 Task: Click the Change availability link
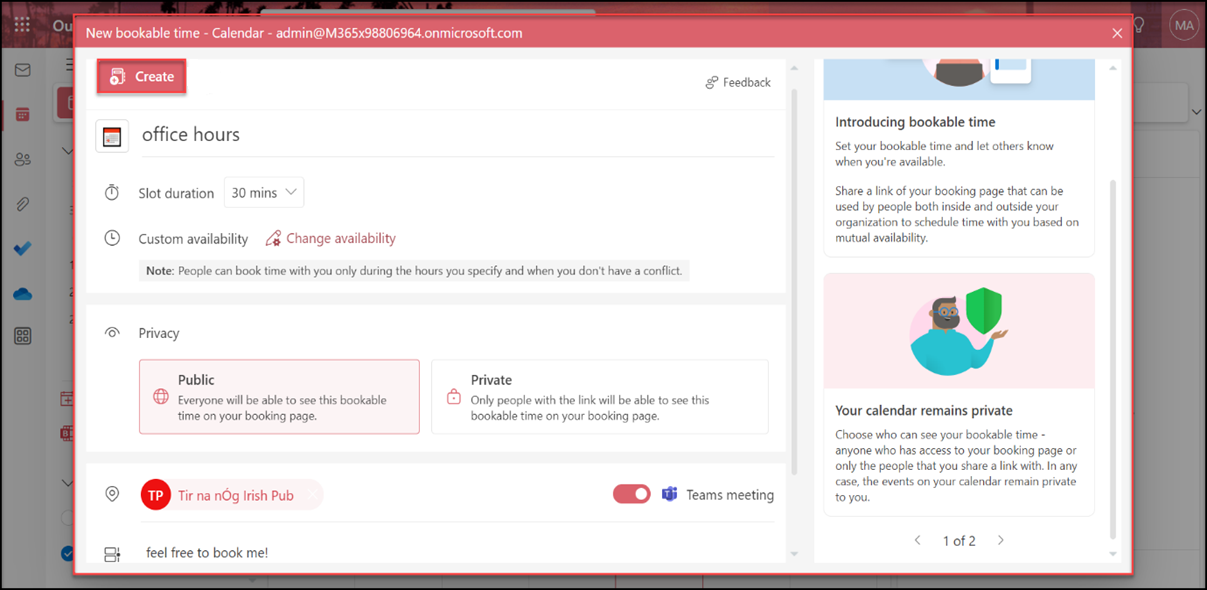point(340,238)
